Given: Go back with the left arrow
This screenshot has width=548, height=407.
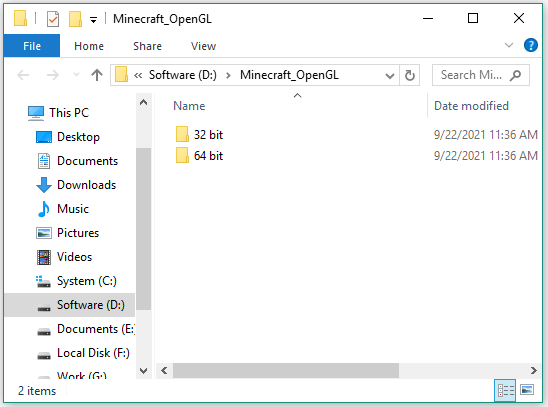Looking at the screenshot, I should tap(23, 75).
